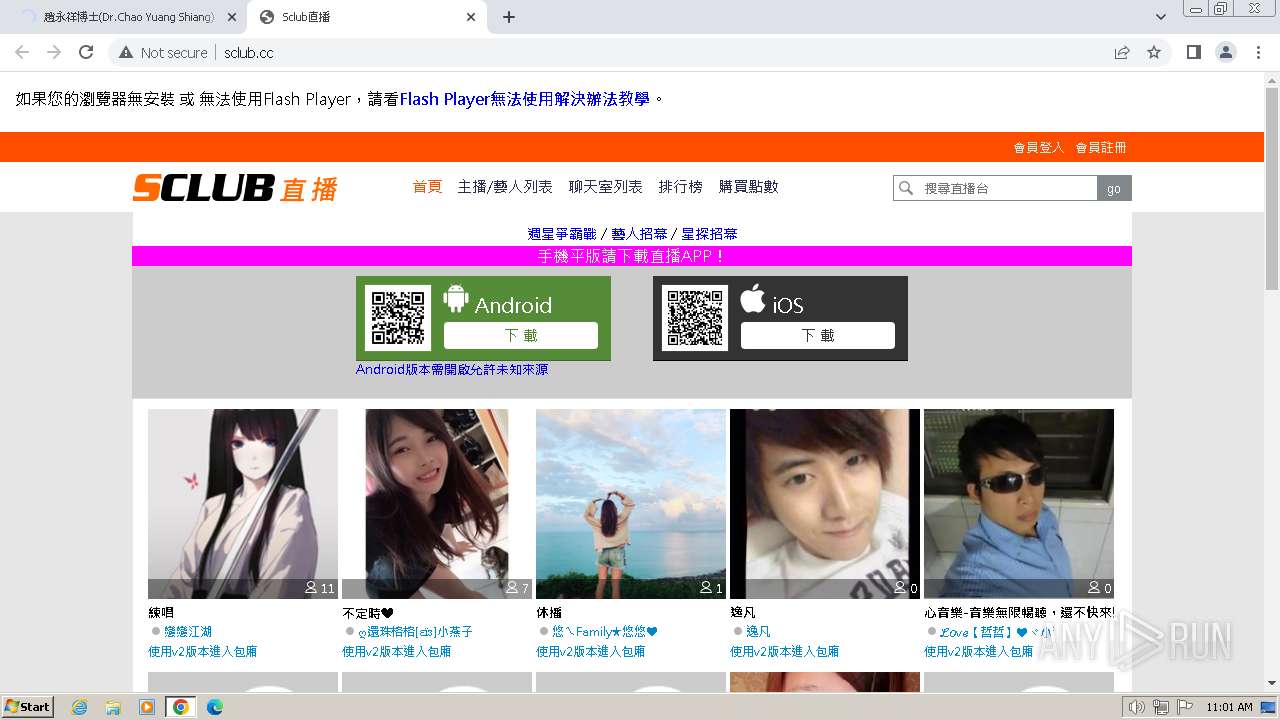The width and height of the screenshot is (1280, 720).
Task: Go to 首頁 home menu item
Action: pyautogui.click(x=427, y=187)
